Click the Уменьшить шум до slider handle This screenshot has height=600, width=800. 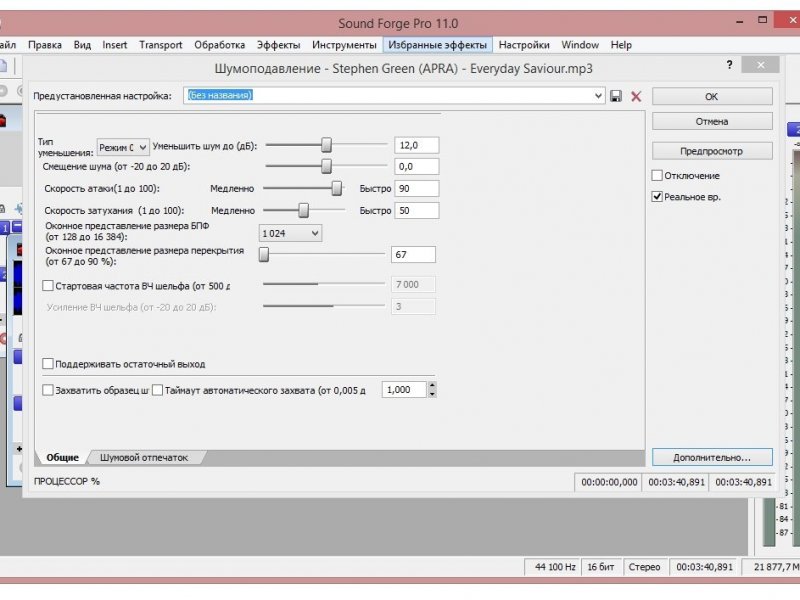click(327, 145)
